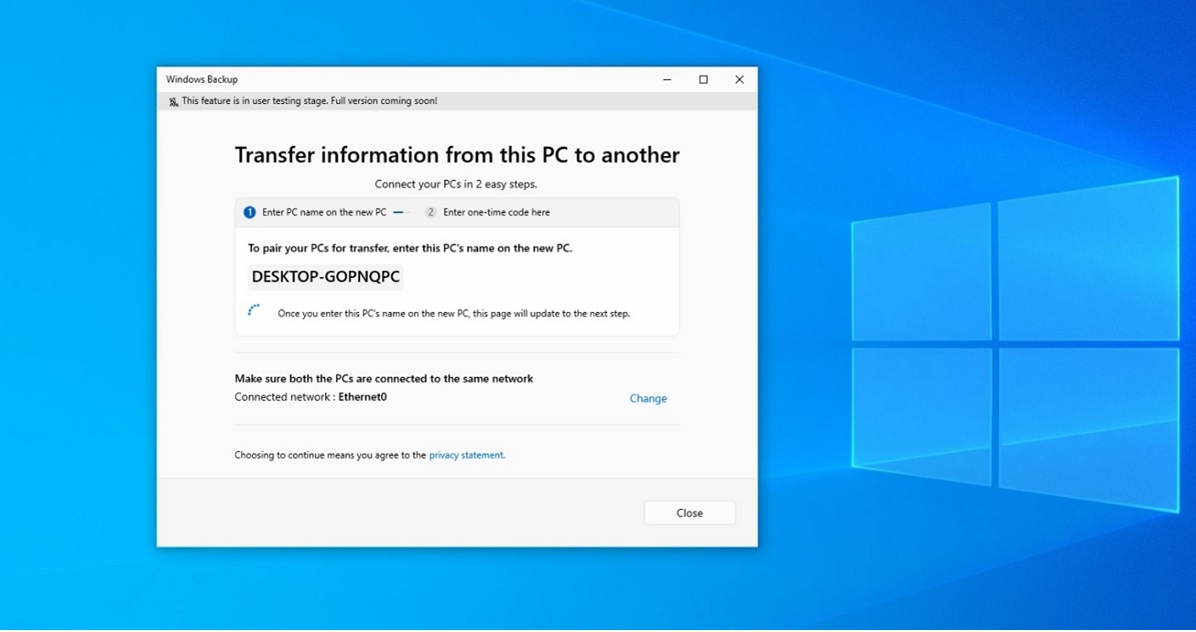
Task: Click the user testing stage notice icon
Action: (173, 101)
